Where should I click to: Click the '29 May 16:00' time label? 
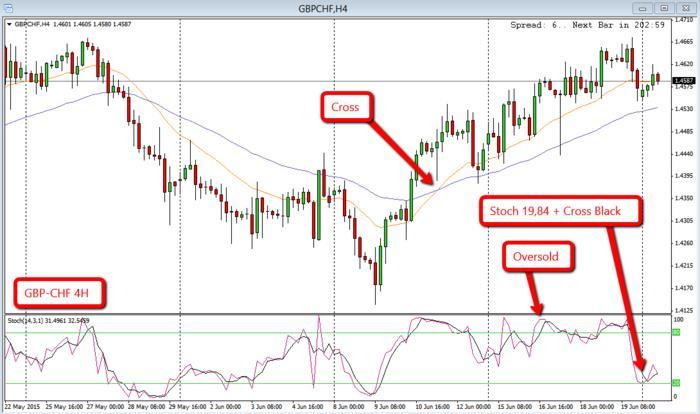tap(188, 407)
